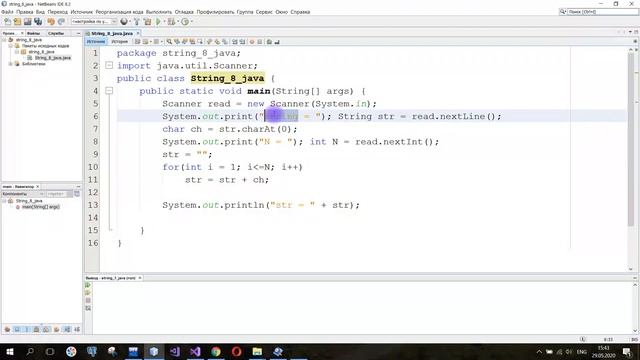Open the Источник menu
Viewport: 640px width, 360px height.
click(x=82, y=12)
